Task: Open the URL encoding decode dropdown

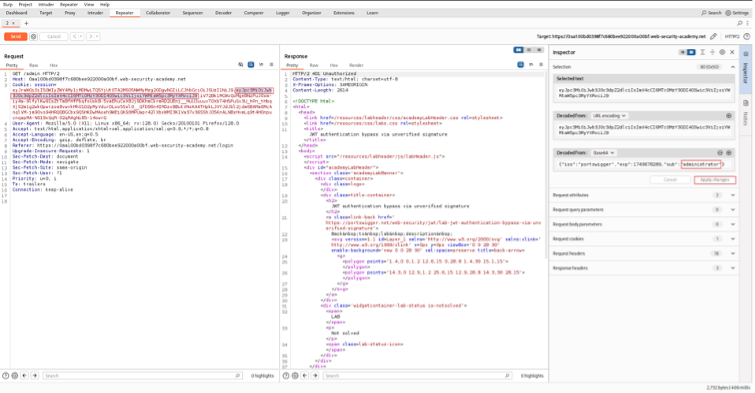Action: (609, 116)
